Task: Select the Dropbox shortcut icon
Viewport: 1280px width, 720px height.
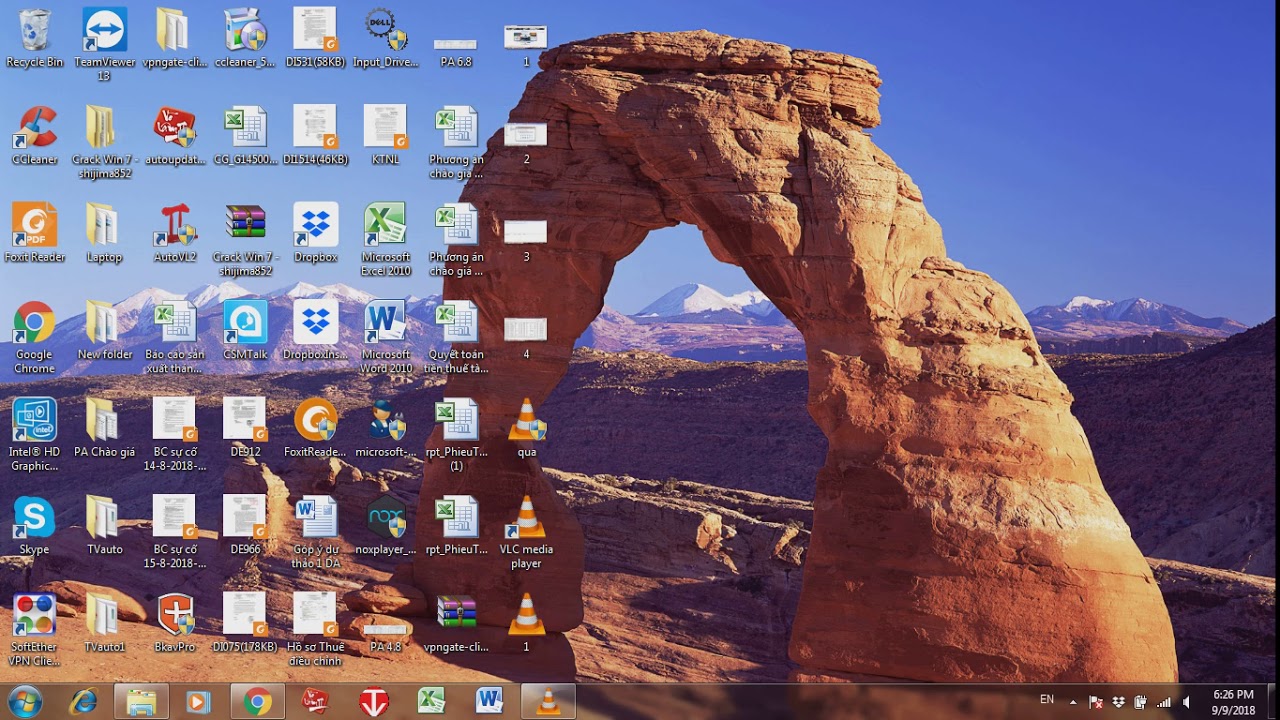Action: 315,233
